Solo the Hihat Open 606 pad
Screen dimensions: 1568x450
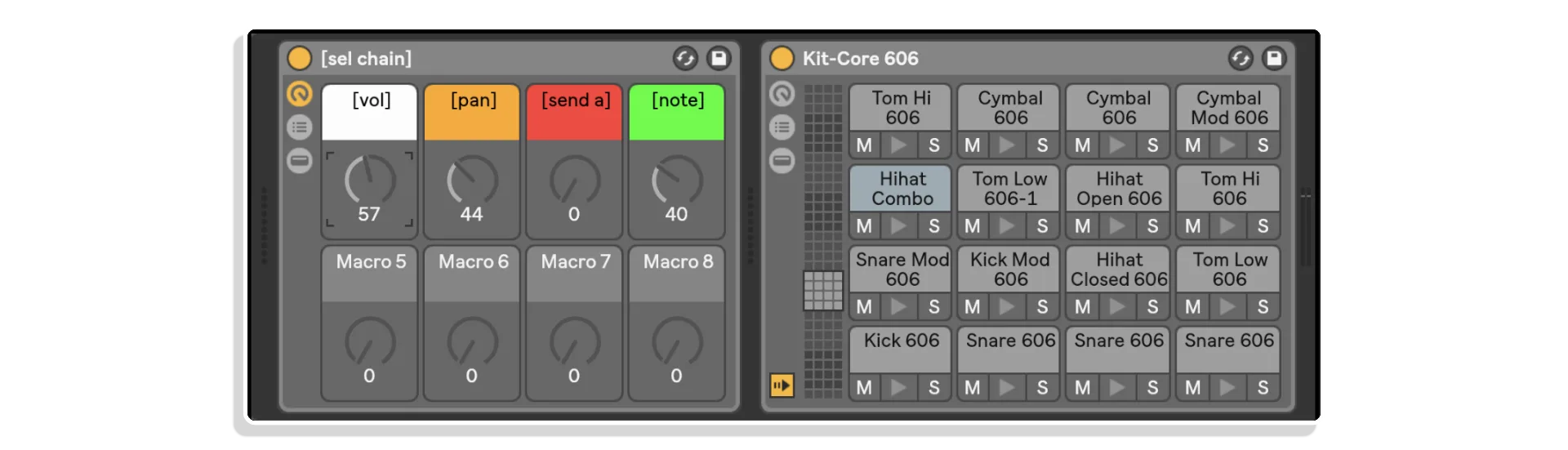click(x=1153, y=225)
